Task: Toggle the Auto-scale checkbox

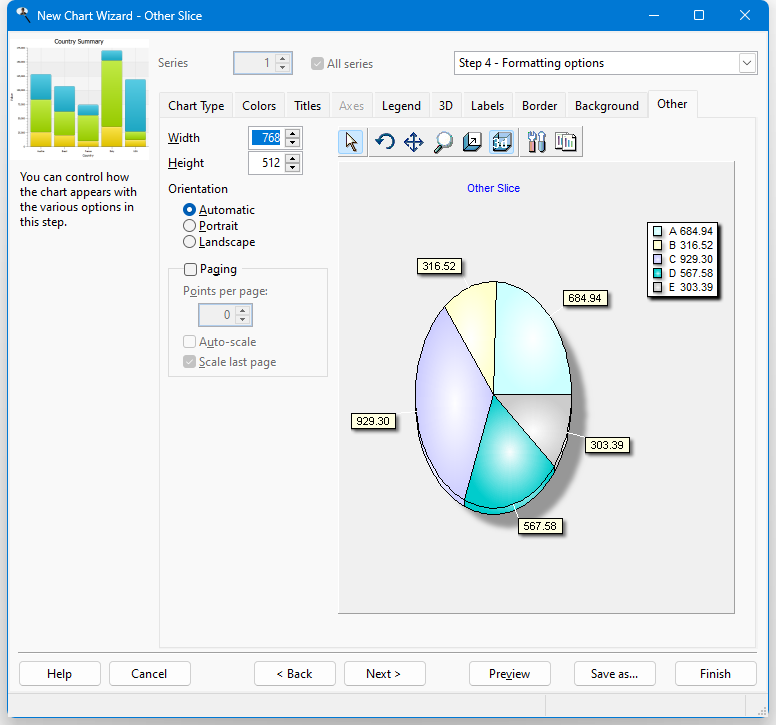Action: pos(189,342)
